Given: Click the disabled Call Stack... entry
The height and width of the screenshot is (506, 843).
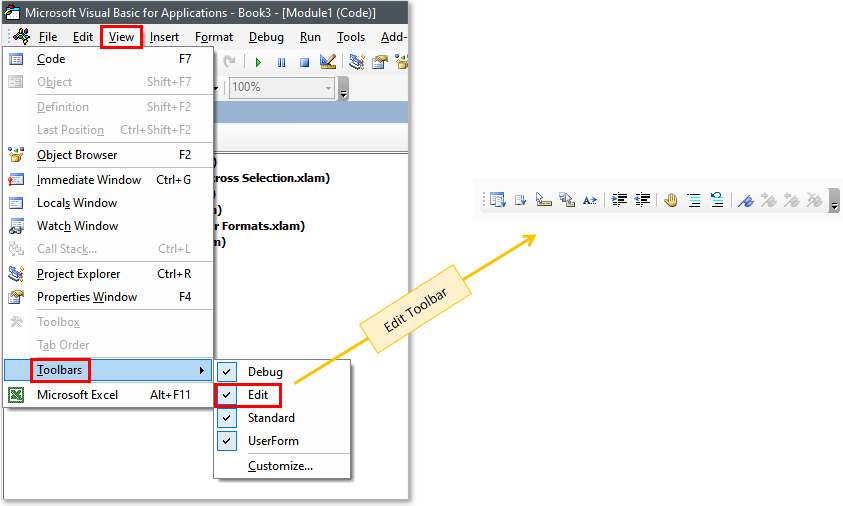Looking at the screenshot, I should [x=108, y=249].
